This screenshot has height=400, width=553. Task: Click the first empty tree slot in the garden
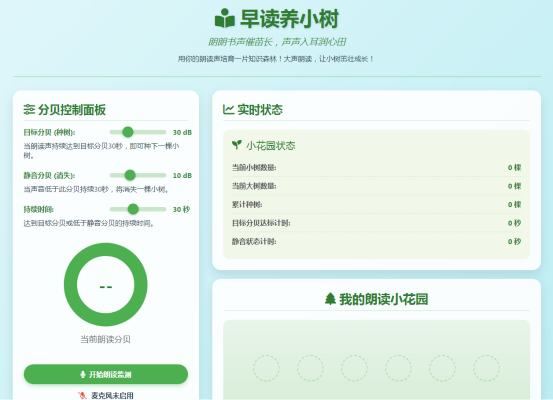pos(266,368)
